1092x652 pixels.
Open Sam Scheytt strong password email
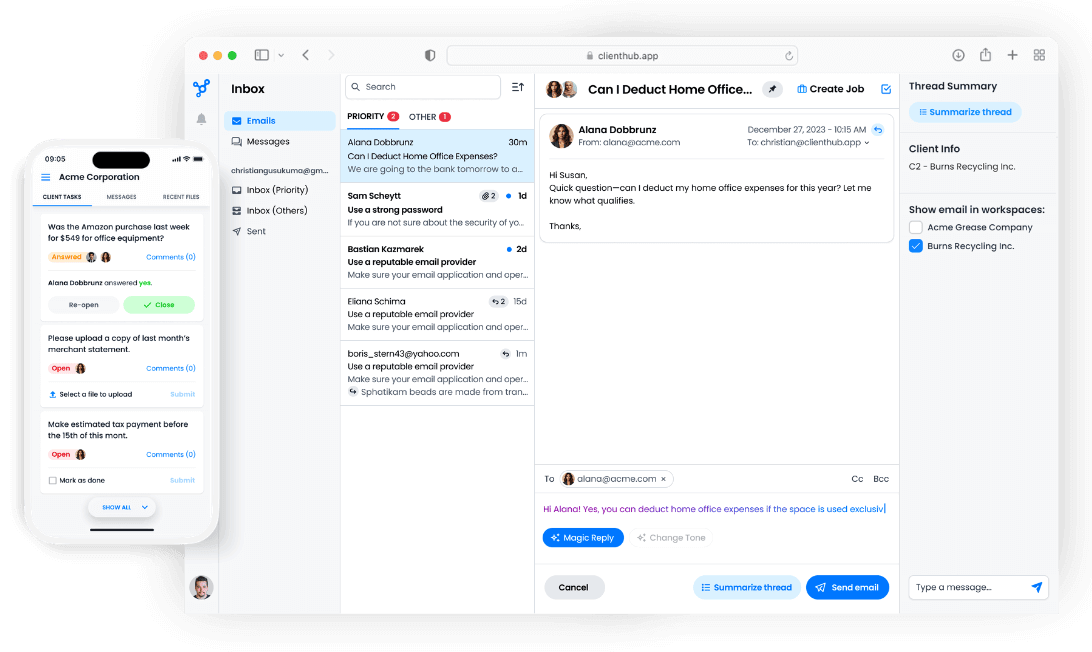point(437,210)
